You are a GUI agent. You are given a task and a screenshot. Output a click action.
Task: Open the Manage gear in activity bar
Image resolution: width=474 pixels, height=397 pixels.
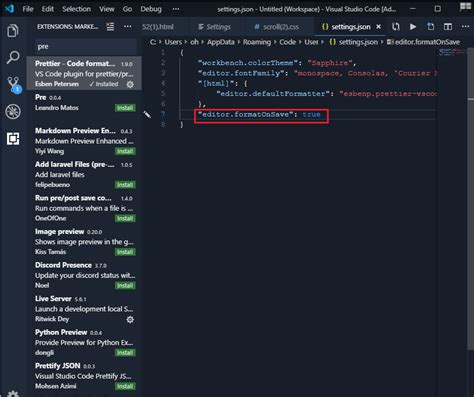pos(13,394)
